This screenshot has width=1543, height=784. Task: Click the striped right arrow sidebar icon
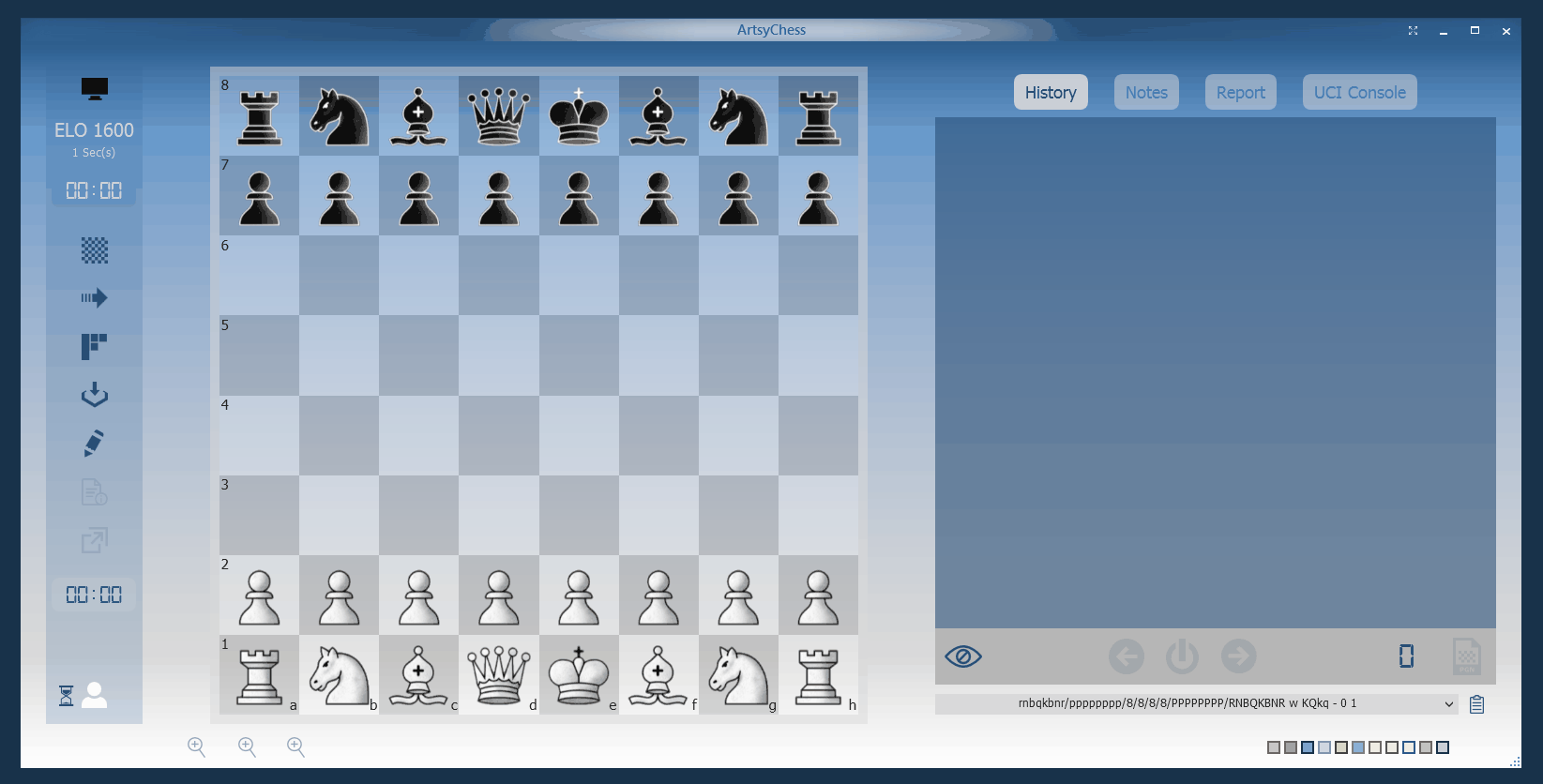(x=94, y=298)
